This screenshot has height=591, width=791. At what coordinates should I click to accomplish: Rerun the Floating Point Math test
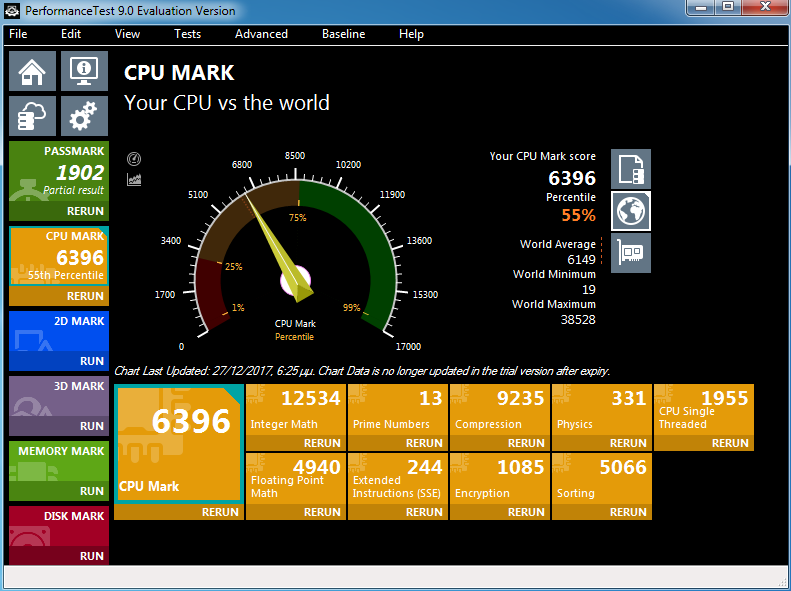coord(296,512)
